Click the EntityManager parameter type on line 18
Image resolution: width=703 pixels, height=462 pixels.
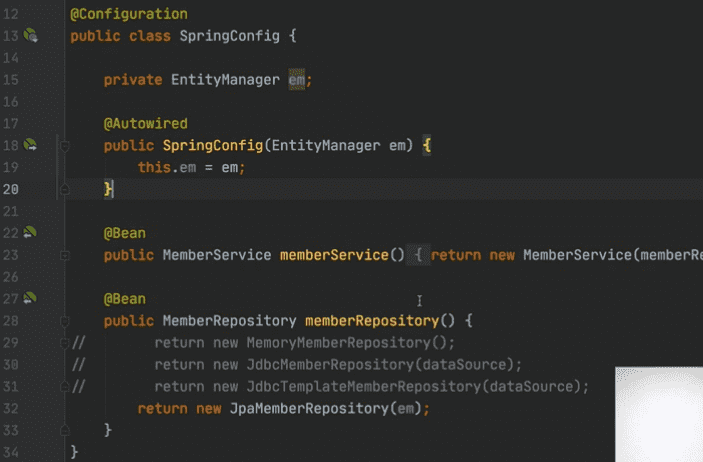pos(325,145)
